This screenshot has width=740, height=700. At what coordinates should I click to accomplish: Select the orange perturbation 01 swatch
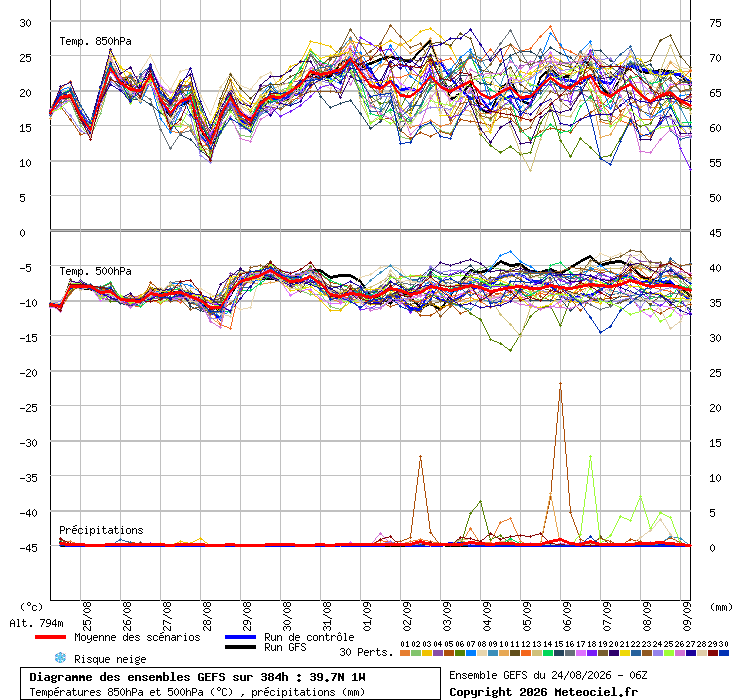click(x=405, y=653)
